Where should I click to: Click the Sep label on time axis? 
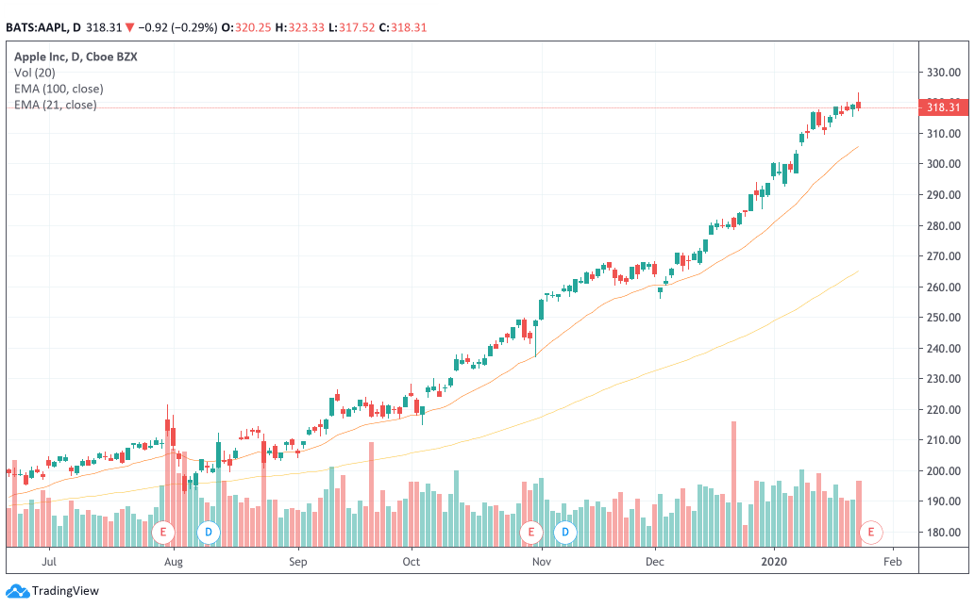tap(298, 562)
